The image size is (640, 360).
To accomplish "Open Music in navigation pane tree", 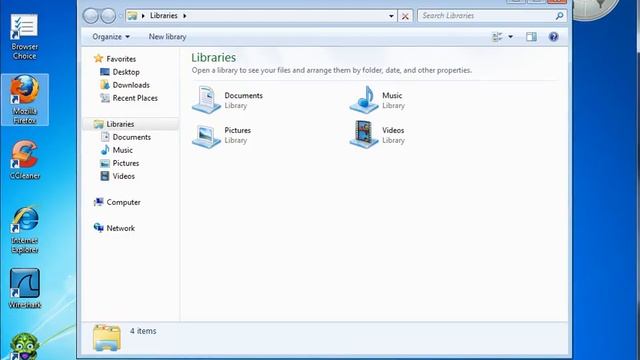I will [122, 150].
